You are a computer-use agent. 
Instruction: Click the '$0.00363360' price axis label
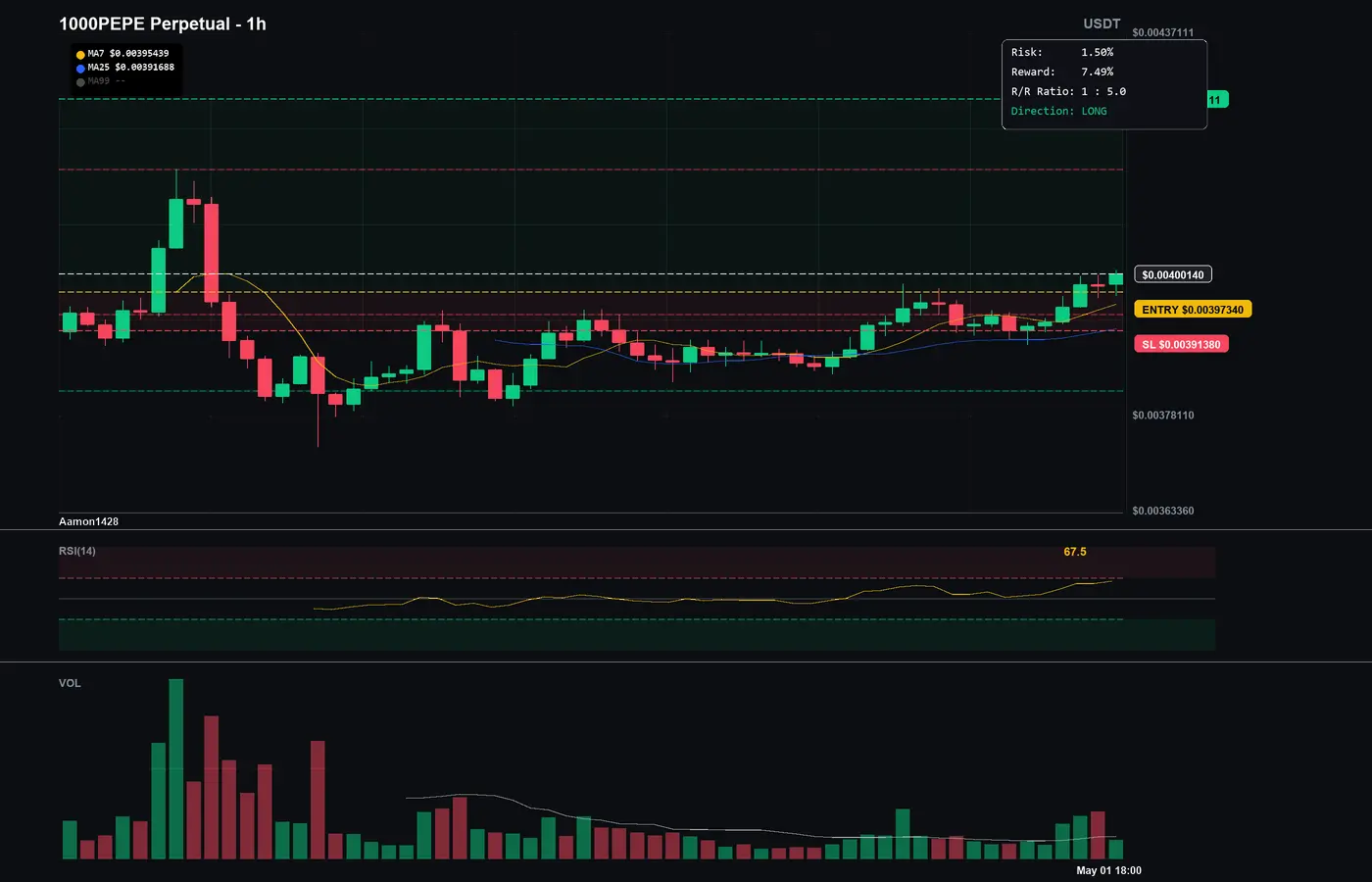(1163, 511)
